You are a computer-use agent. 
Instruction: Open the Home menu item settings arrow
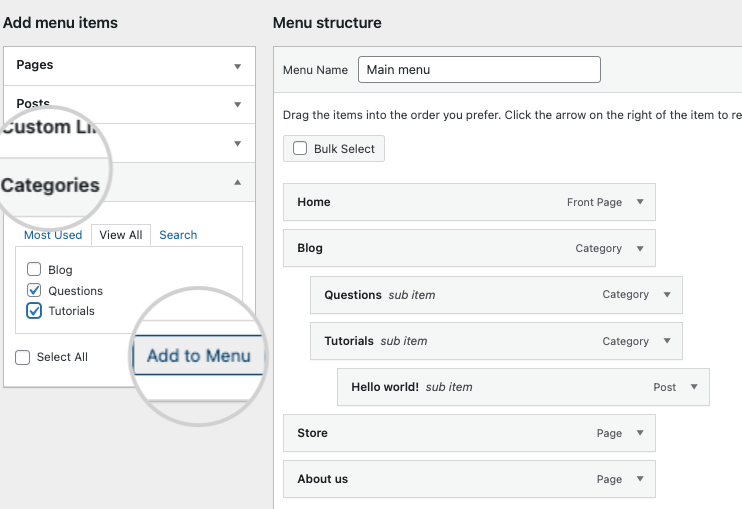coord(640,202)
